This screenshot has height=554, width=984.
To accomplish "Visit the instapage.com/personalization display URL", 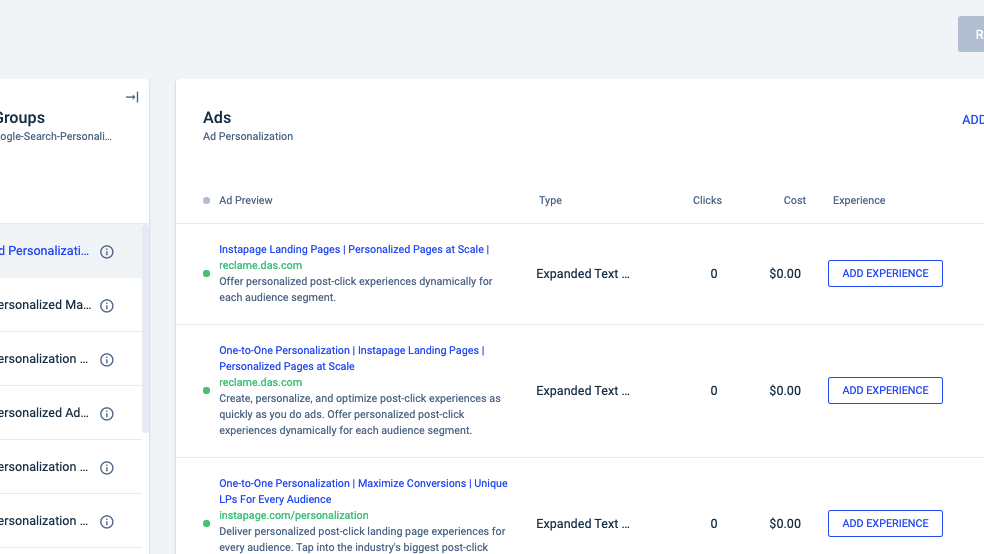I will tap(294, 515).
